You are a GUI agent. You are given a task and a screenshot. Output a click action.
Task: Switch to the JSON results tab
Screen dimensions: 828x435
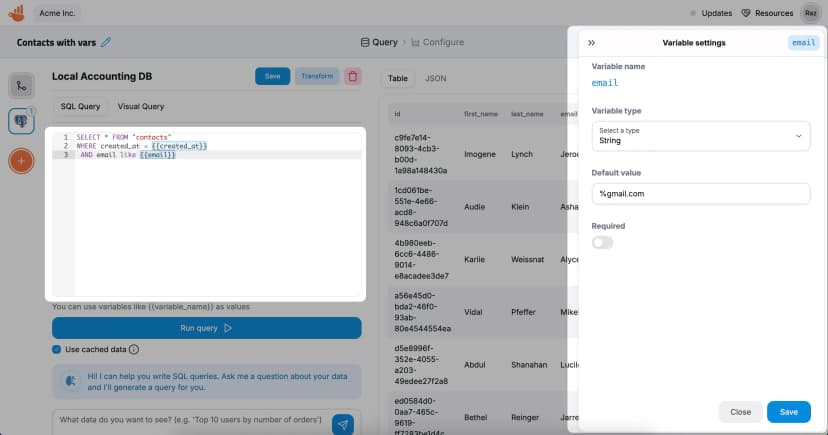click(435, 78)
